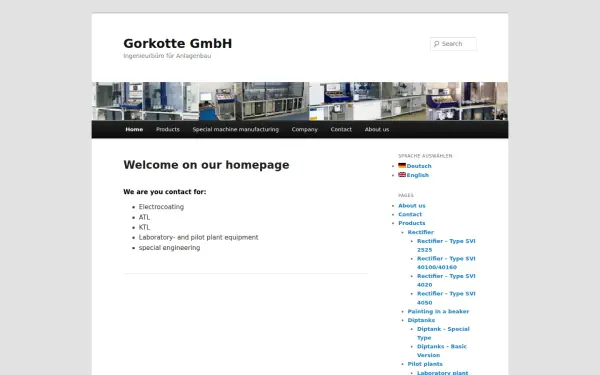Open Rectifier – Type SVI 4020
The image size is (600, 375).
pyautogui.click(x=446, y=280)
